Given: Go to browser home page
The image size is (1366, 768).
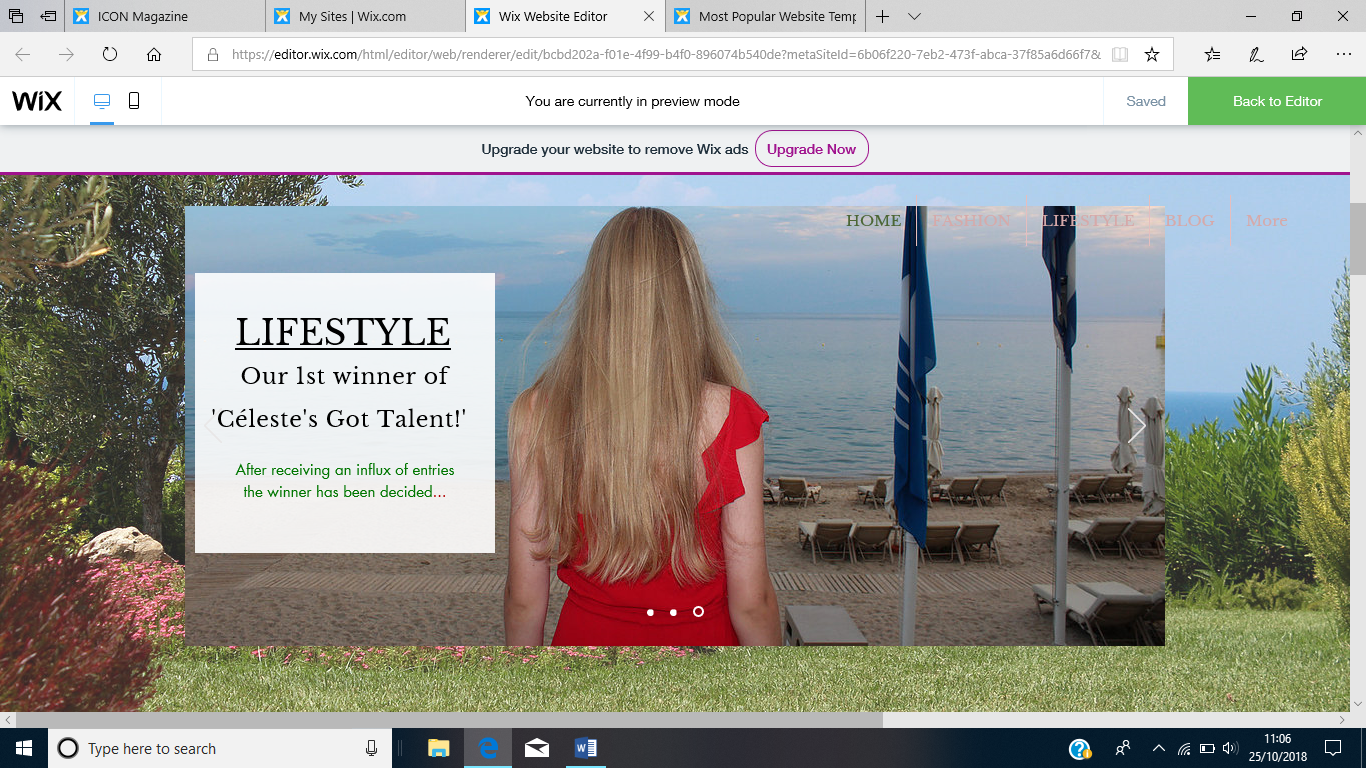Looking at the screenshot, I should (154, 55).
